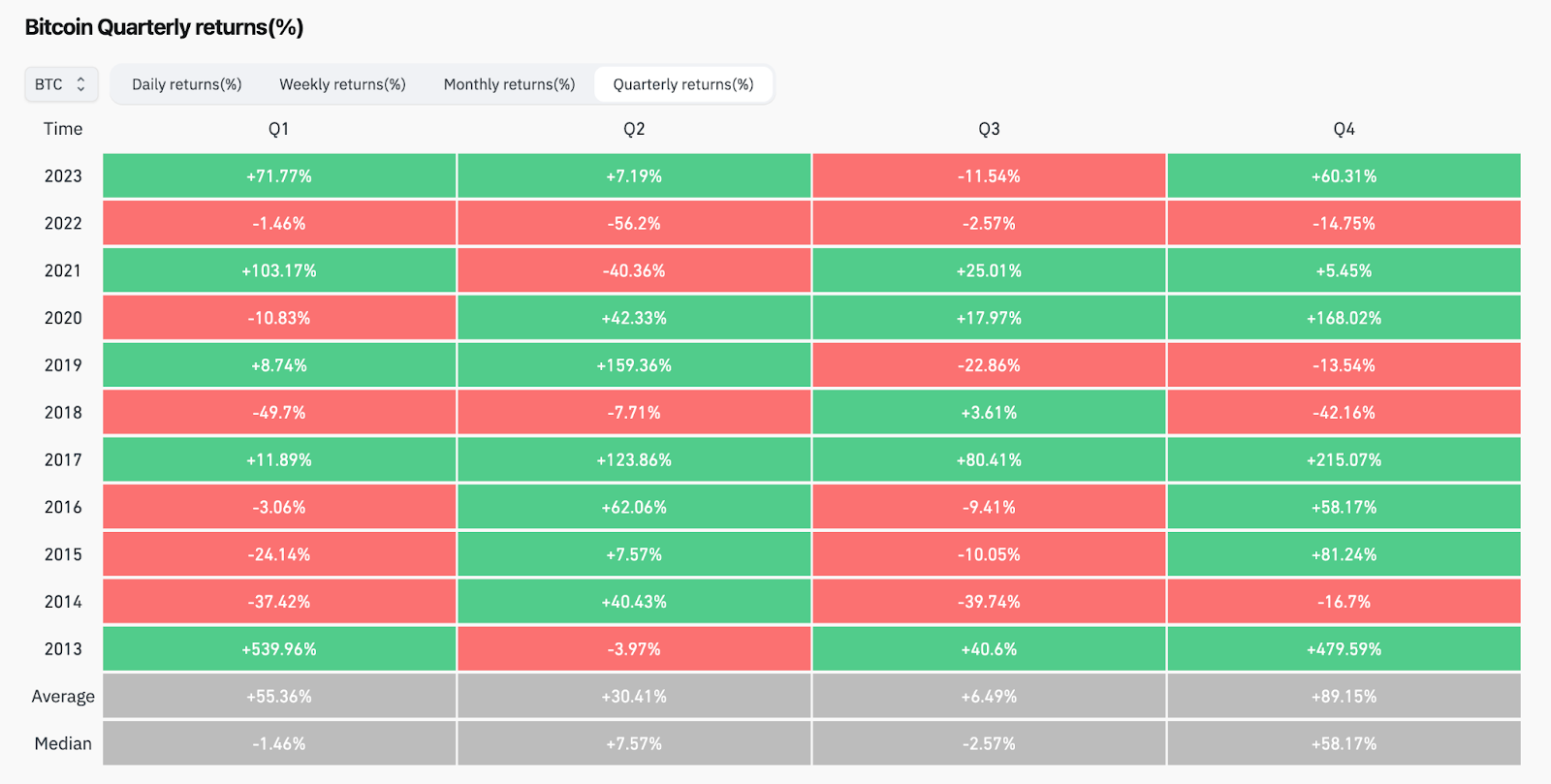
Task: Click the +71.77% cell for 2023 Q1
Action: pos(279,176)
